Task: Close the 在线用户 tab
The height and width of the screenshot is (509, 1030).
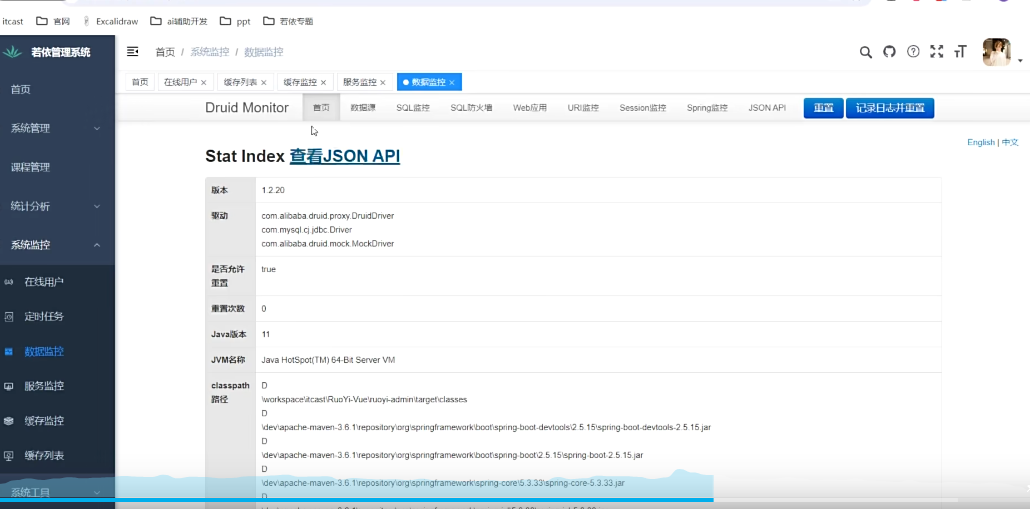Action: coord(204,83)
